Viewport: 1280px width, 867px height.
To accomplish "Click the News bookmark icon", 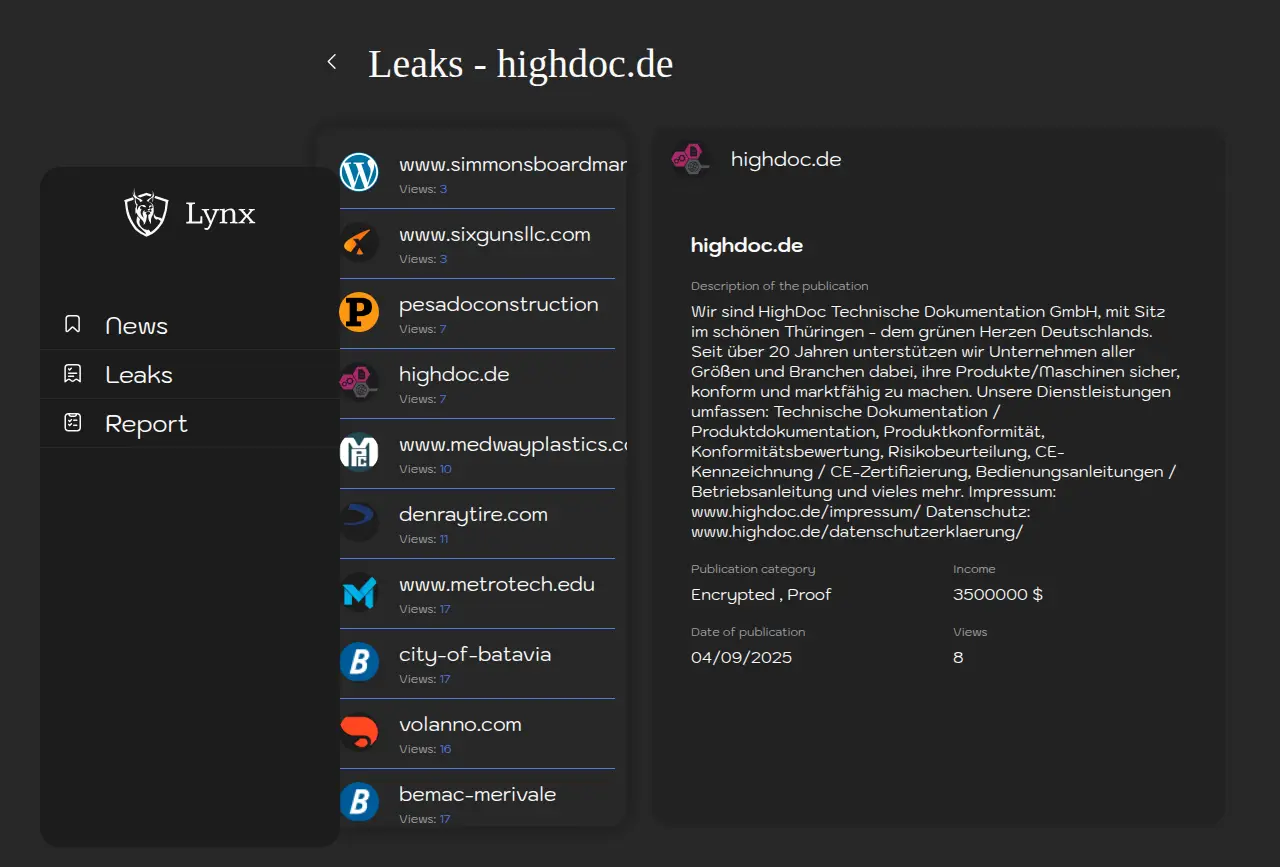I will coord(72,325).
